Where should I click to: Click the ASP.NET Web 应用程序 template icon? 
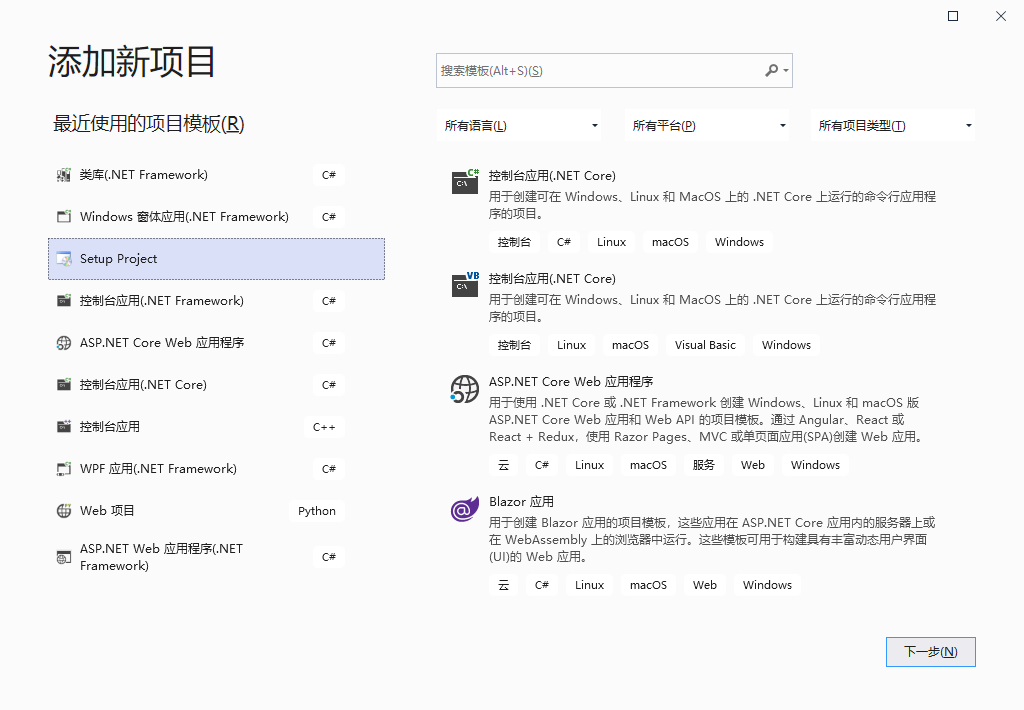point(62,556)
